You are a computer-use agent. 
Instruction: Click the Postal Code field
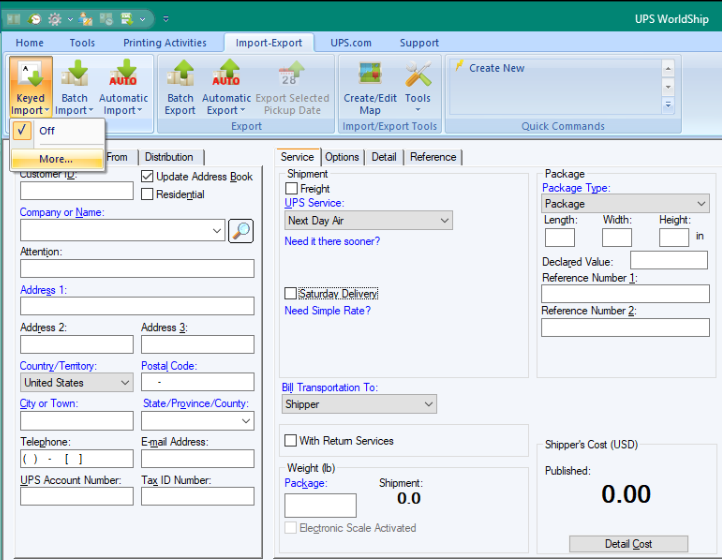click(x=198, y=382)
